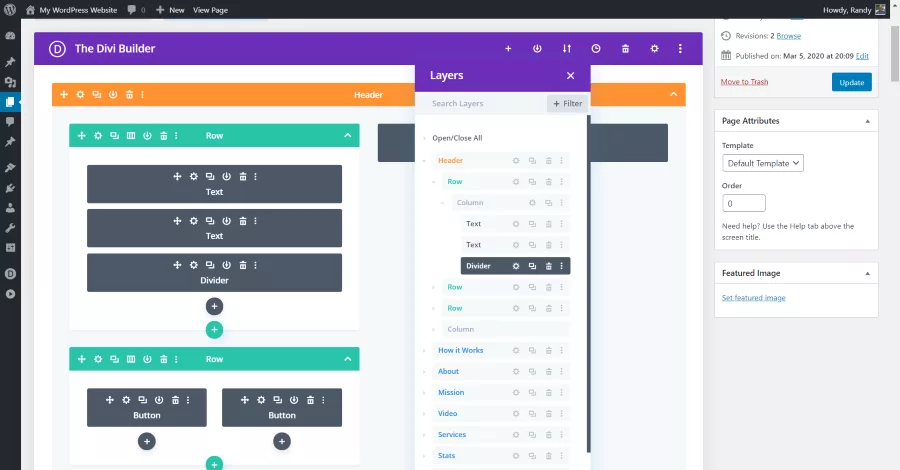The width and height of the screenshot is (900, 470).
Task: Collapse the Featured Image panel
Action: point(867,274)
